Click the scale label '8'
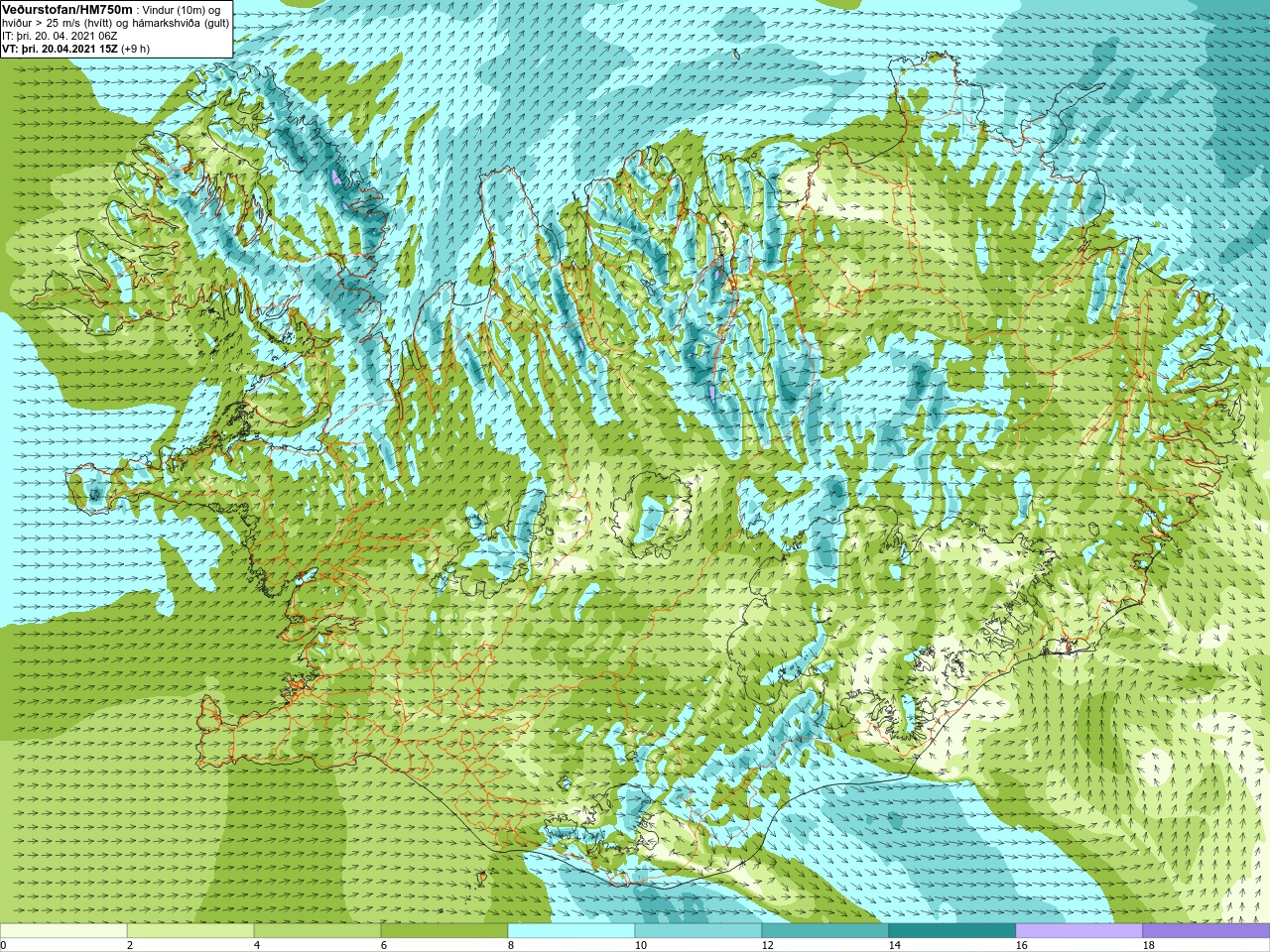Screen dimensions: 1270x952 tap(511, 945)
